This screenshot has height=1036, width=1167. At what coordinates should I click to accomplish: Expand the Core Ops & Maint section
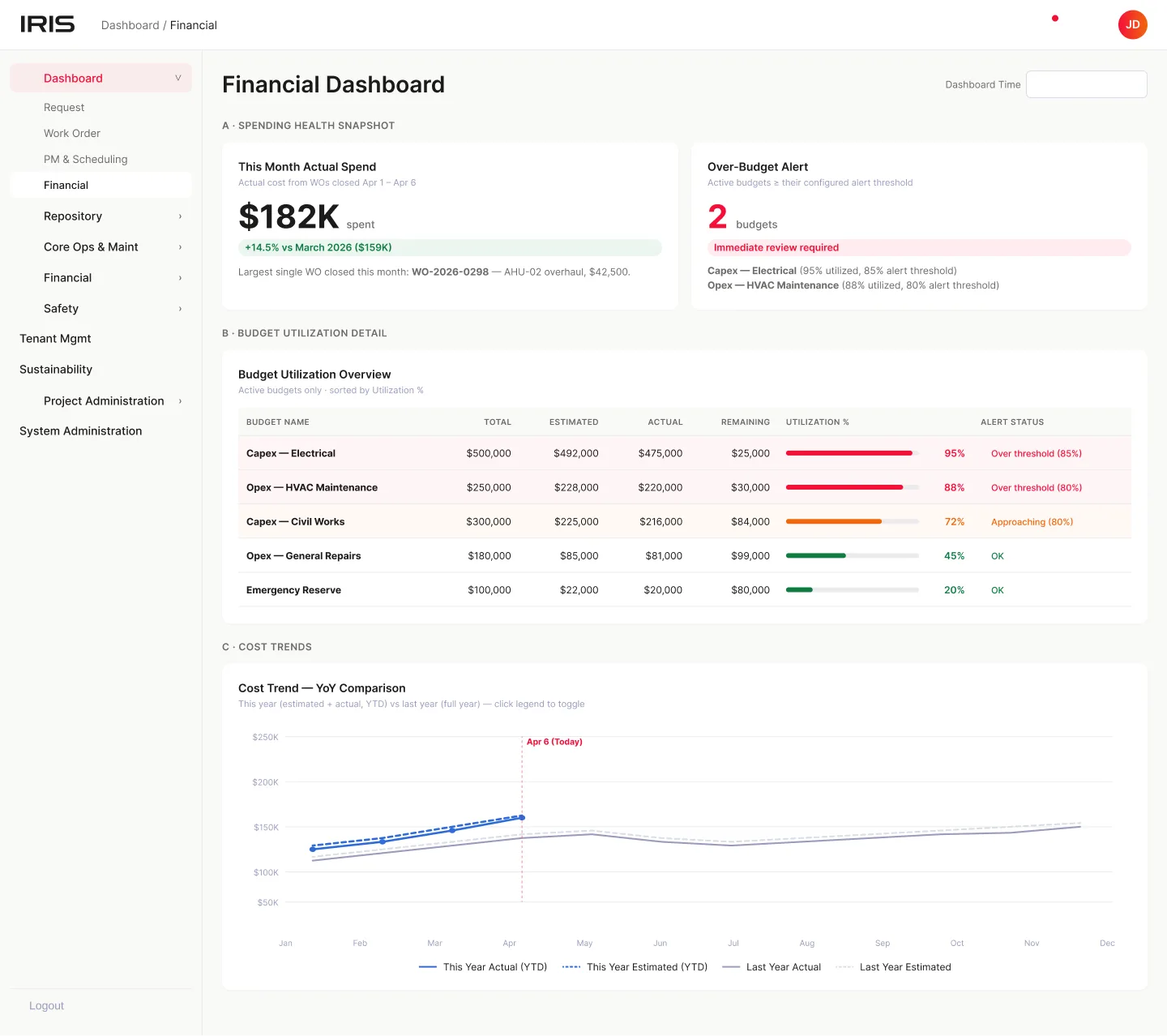click(100, 246)
